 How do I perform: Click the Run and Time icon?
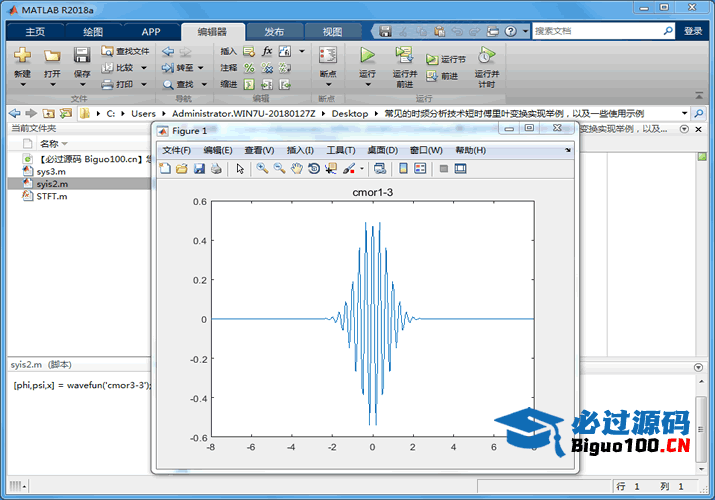point(487,55)
